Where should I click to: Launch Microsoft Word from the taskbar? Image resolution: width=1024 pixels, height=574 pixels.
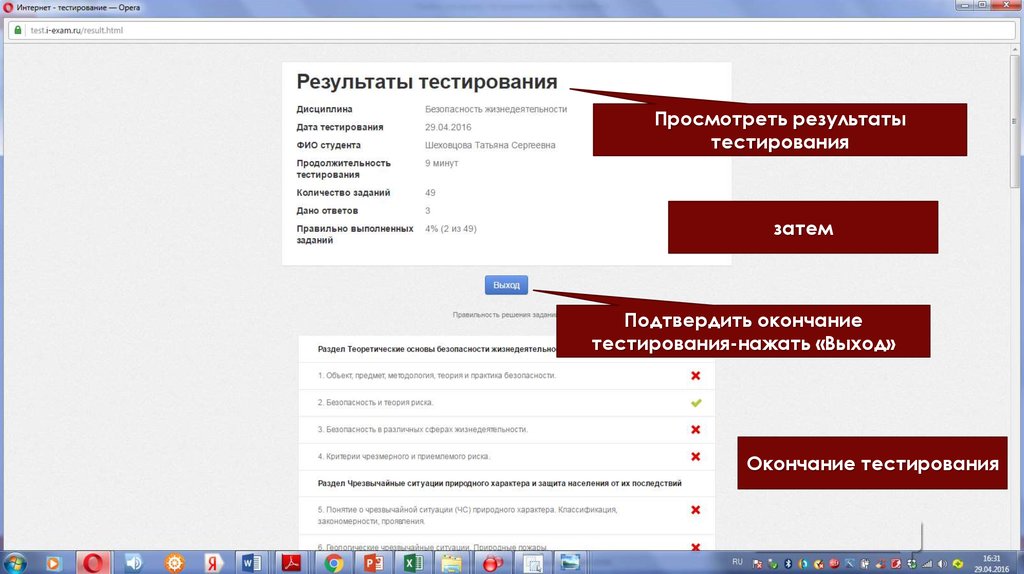251,562
